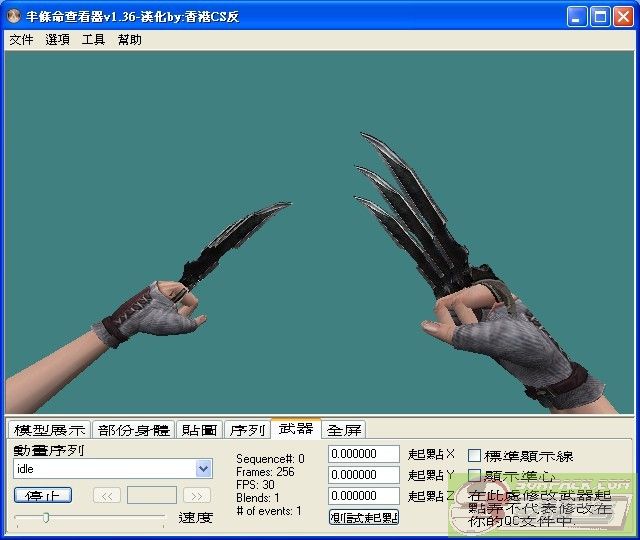Click the frame number field between arrows
This screenshot has width=640, height=540.
tap(152, 495)
